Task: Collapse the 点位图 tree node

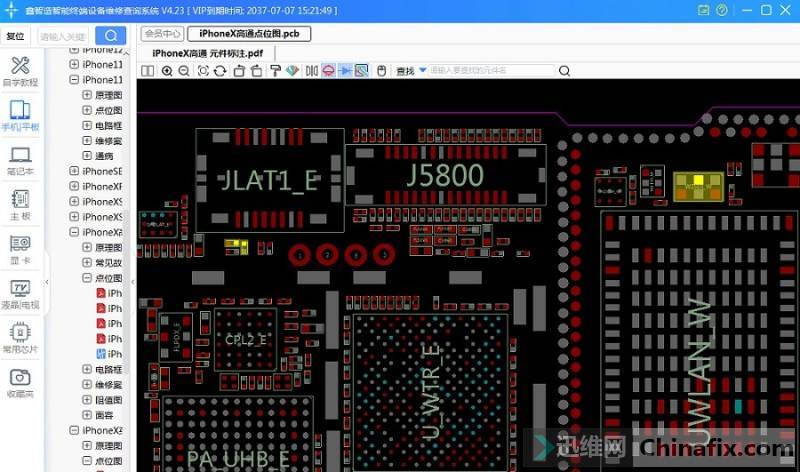Action: [87, 278]
